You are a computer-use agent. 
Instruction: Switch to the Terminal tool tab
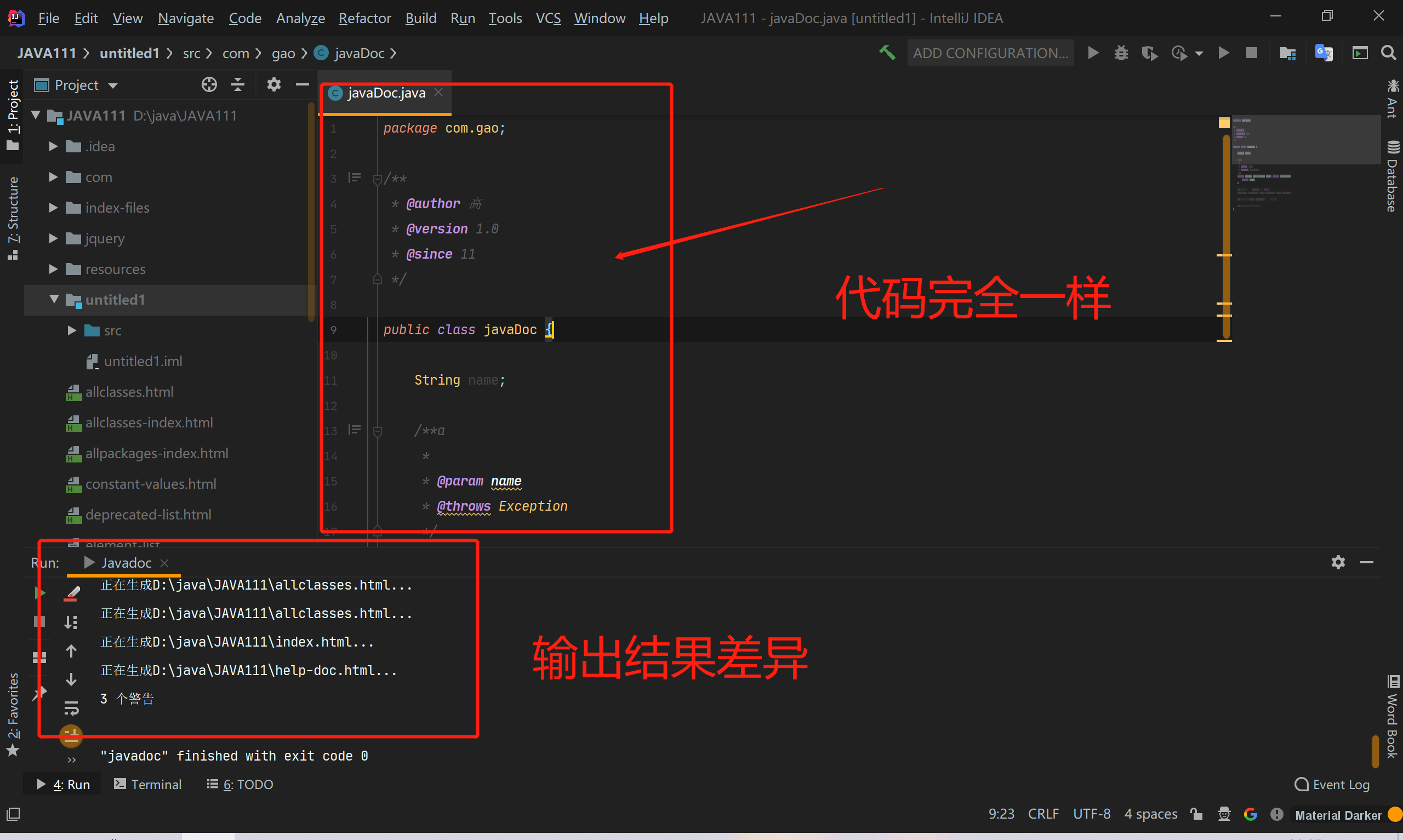pyautogui.click(x=148, y=785)
